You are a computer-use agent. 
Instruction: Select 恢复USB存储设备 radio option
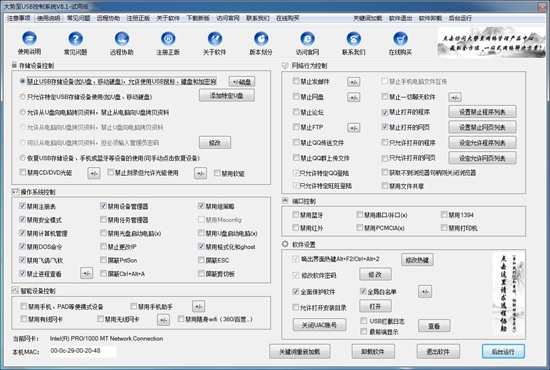(x=22, y=158)
